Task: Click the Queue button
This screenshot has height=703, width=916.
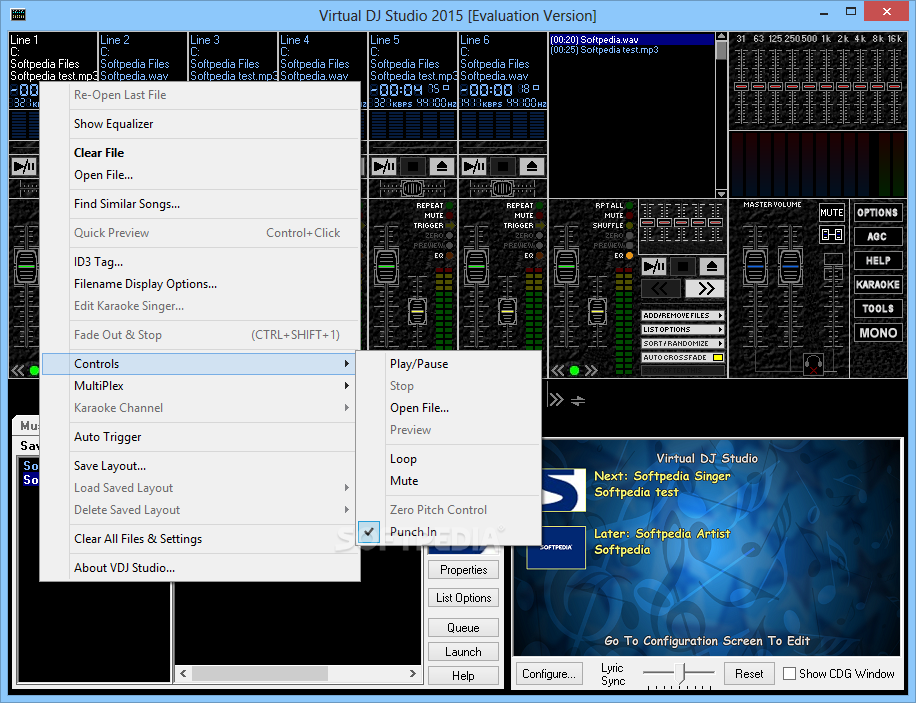Action: coord(463,628)
